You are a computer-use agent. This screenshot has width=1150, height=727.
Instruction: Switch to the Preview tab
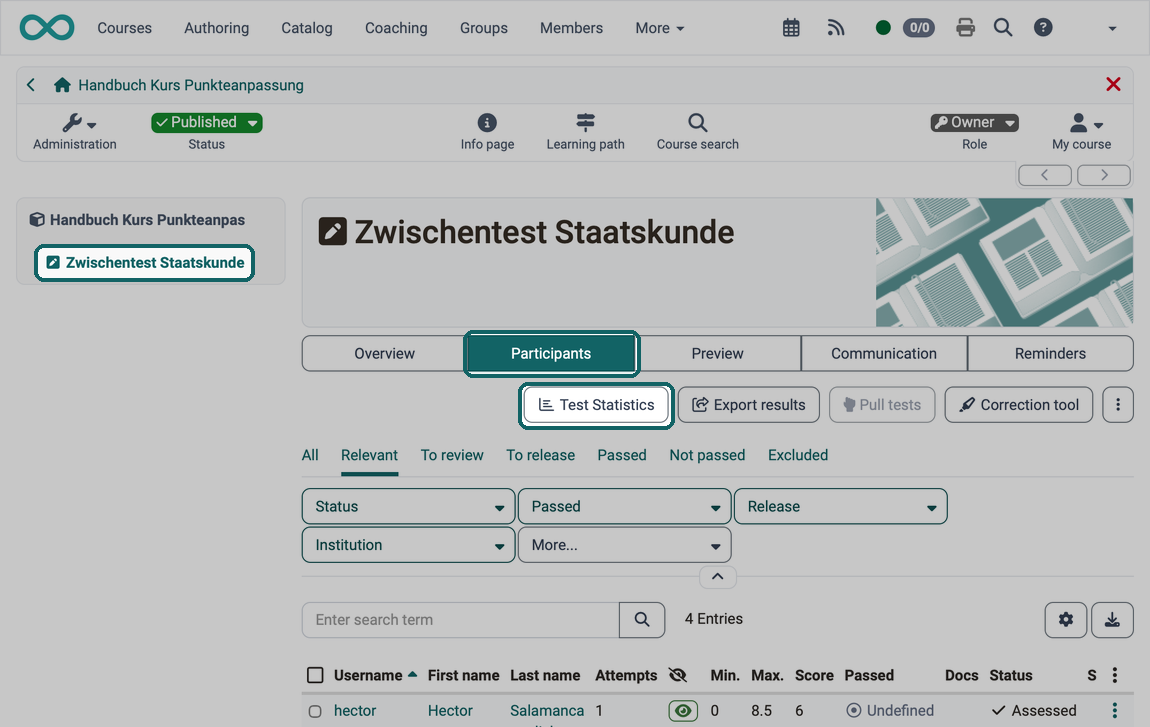point(717,354)
